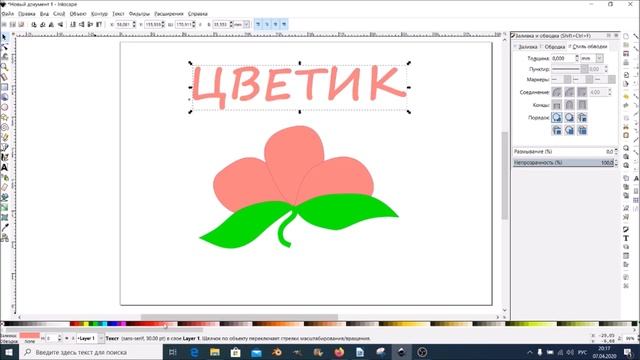Open the Справка menu

coord(198,14)
